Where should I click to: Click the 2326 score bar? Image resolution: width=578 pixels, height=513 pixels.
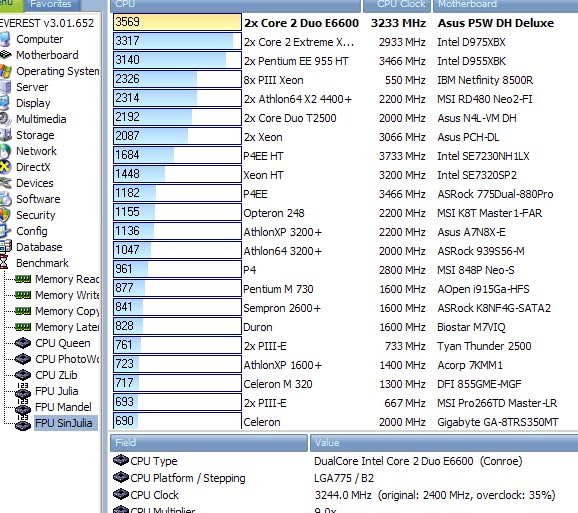[177, 79]
